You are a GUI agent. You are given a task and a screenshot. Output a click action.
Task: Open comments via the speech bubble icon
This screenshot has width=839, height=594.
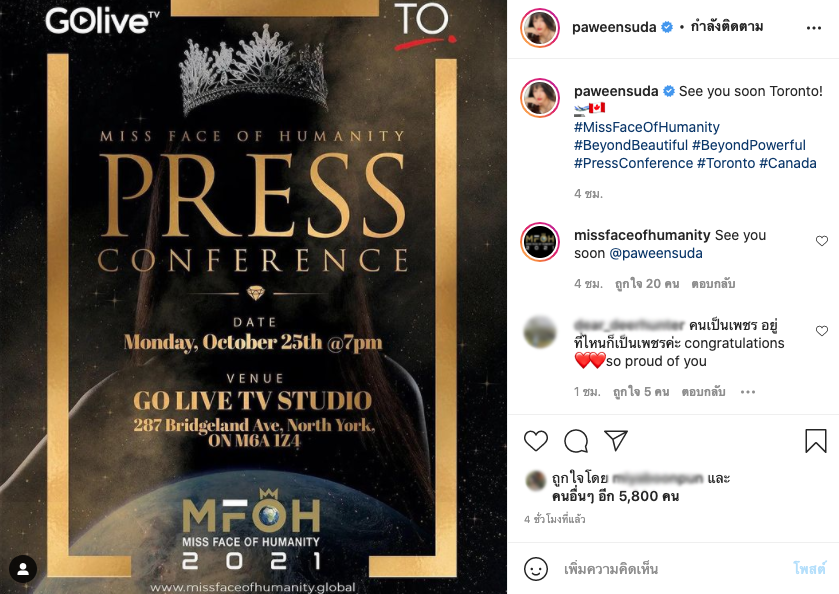click(x=576, y=441)
